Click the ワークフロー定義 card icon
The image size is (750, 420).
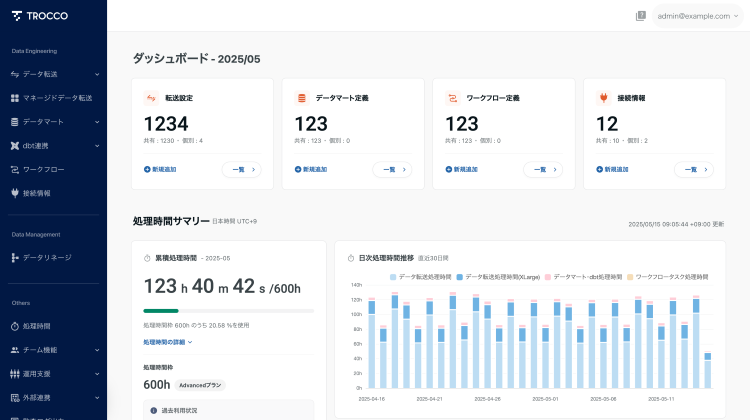point(452,98)
